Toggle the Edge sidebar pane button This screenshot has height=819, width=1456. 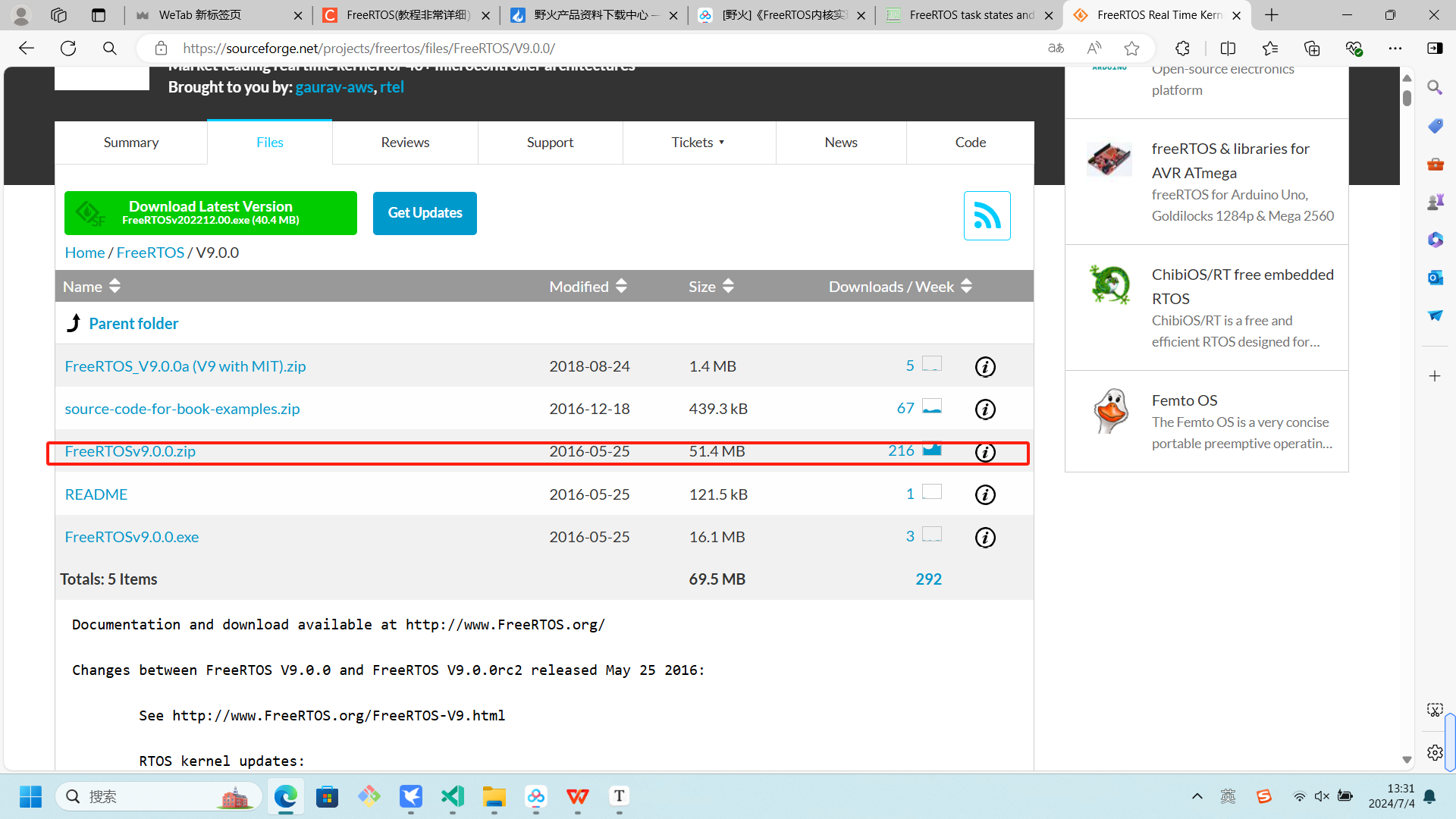[x=1435, y=49]
